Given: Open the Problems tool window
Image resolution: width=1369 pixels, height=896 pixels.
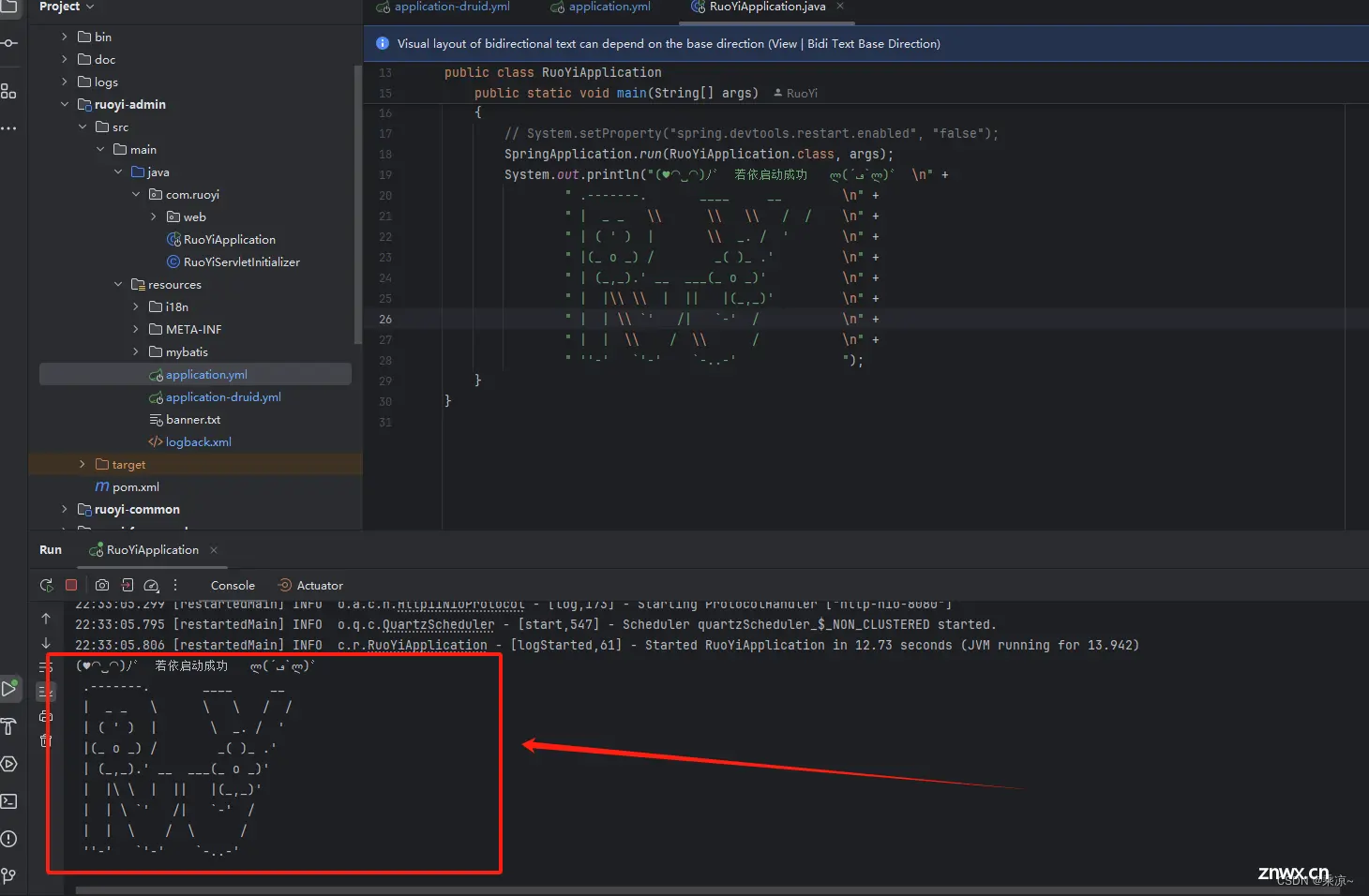Looking at the screenshot, I should (9, 839).
